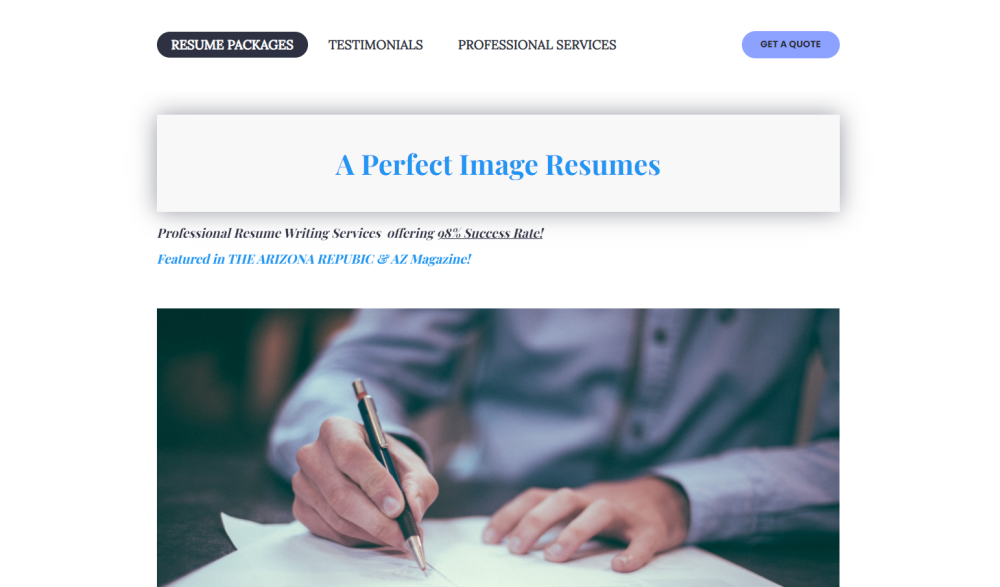Click the word offering in the tagline

(411, 233)
